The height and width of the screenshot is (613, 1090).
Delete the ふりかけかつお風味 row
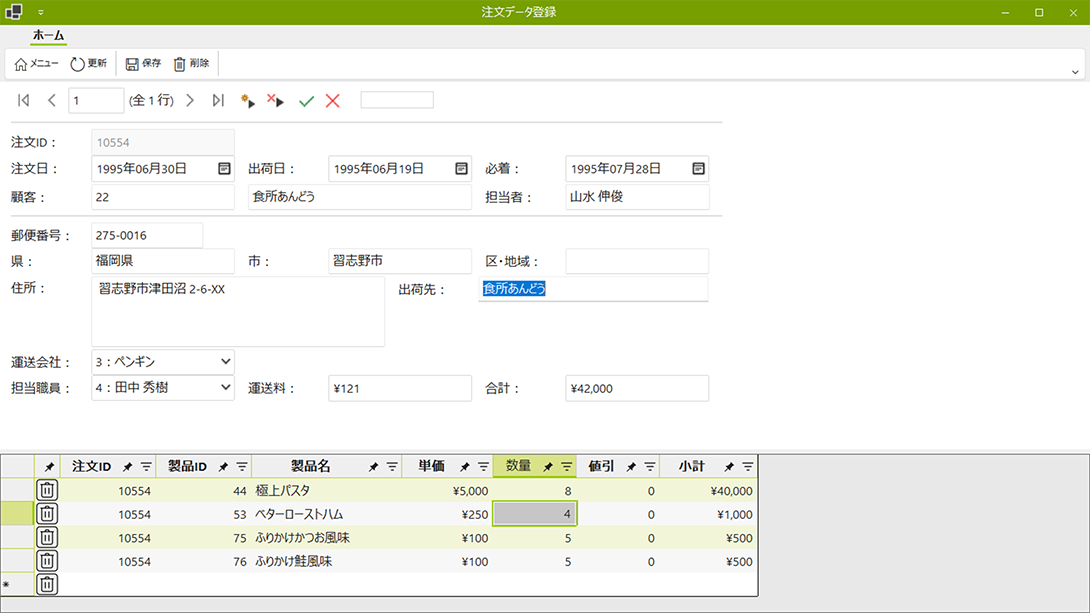tap(47, 538)
